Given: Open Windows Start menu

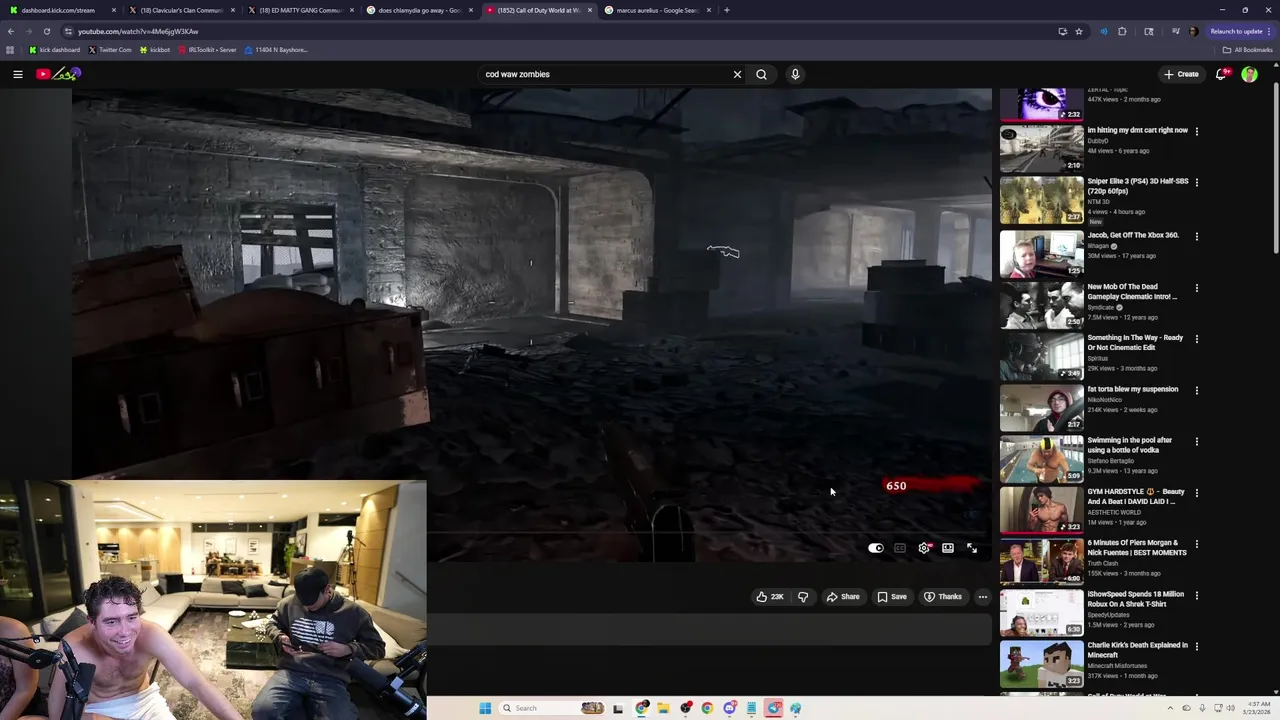Looking at the screenshot, I should pos(485,708).
